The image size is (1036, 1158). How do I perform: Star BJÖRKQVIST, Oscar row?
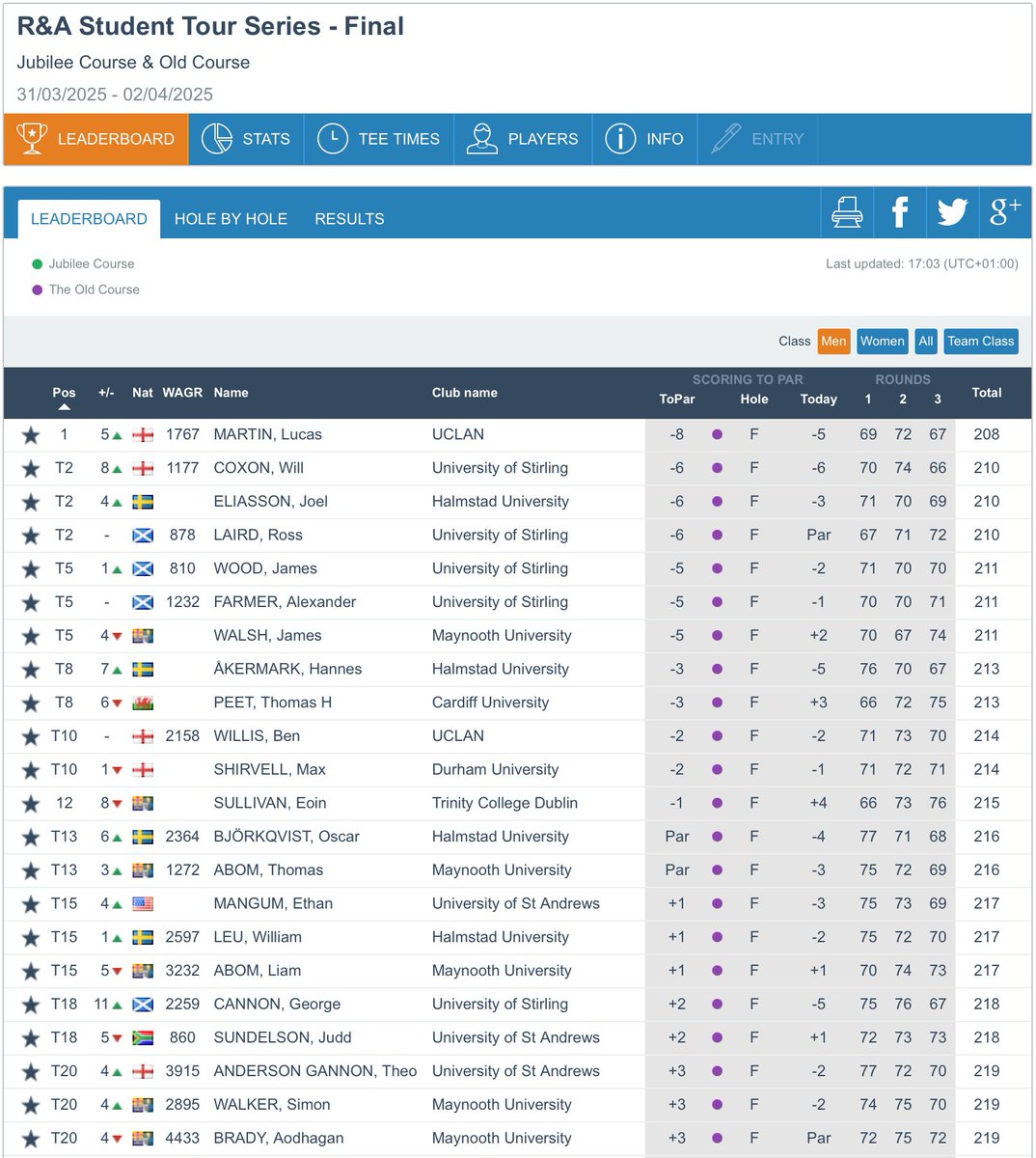(31, 838)
